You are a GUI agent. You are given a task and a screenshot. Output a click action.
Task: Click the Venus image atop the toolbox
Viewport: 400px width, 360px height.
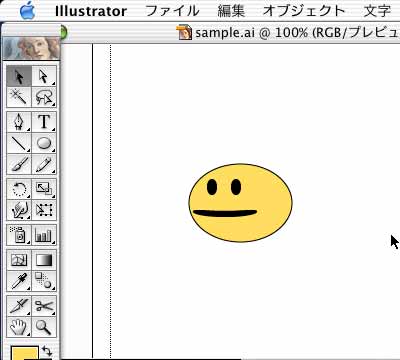click(31, 48)
